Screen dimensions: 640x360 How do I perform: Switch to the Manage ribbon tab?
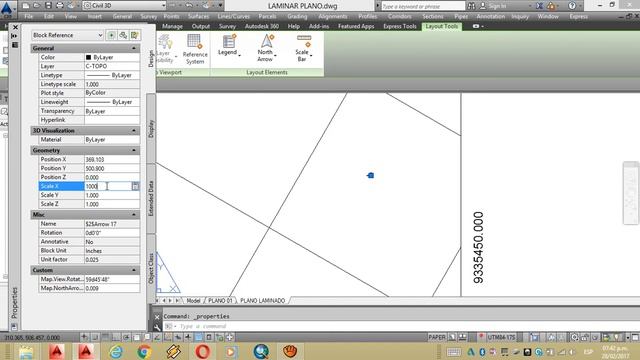[x=172, y=26]
